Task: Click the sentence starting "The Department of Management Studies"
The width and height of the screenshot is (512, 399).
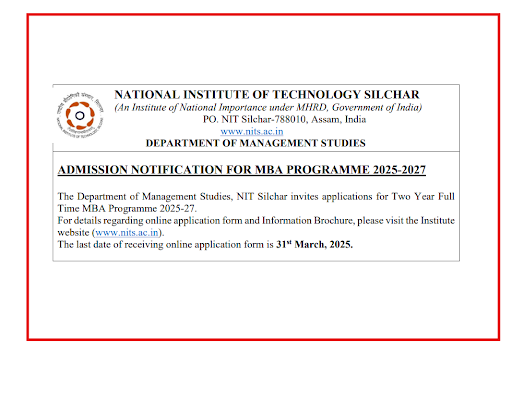Action: coord(256,202)
